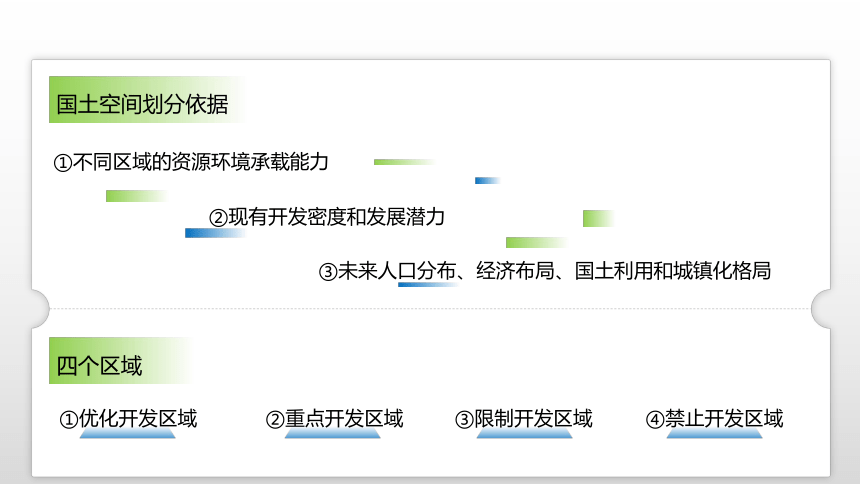Viewport: 860px width, 484px height.
Task: Click the blue bar left of ②现有开发密度
Action: (216, 233)
